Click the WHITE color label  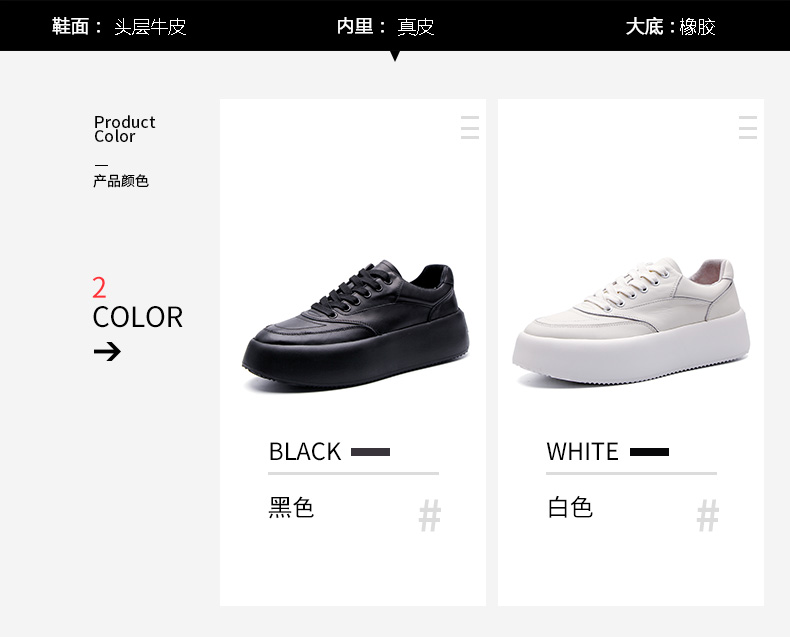[x=582, y=452]
